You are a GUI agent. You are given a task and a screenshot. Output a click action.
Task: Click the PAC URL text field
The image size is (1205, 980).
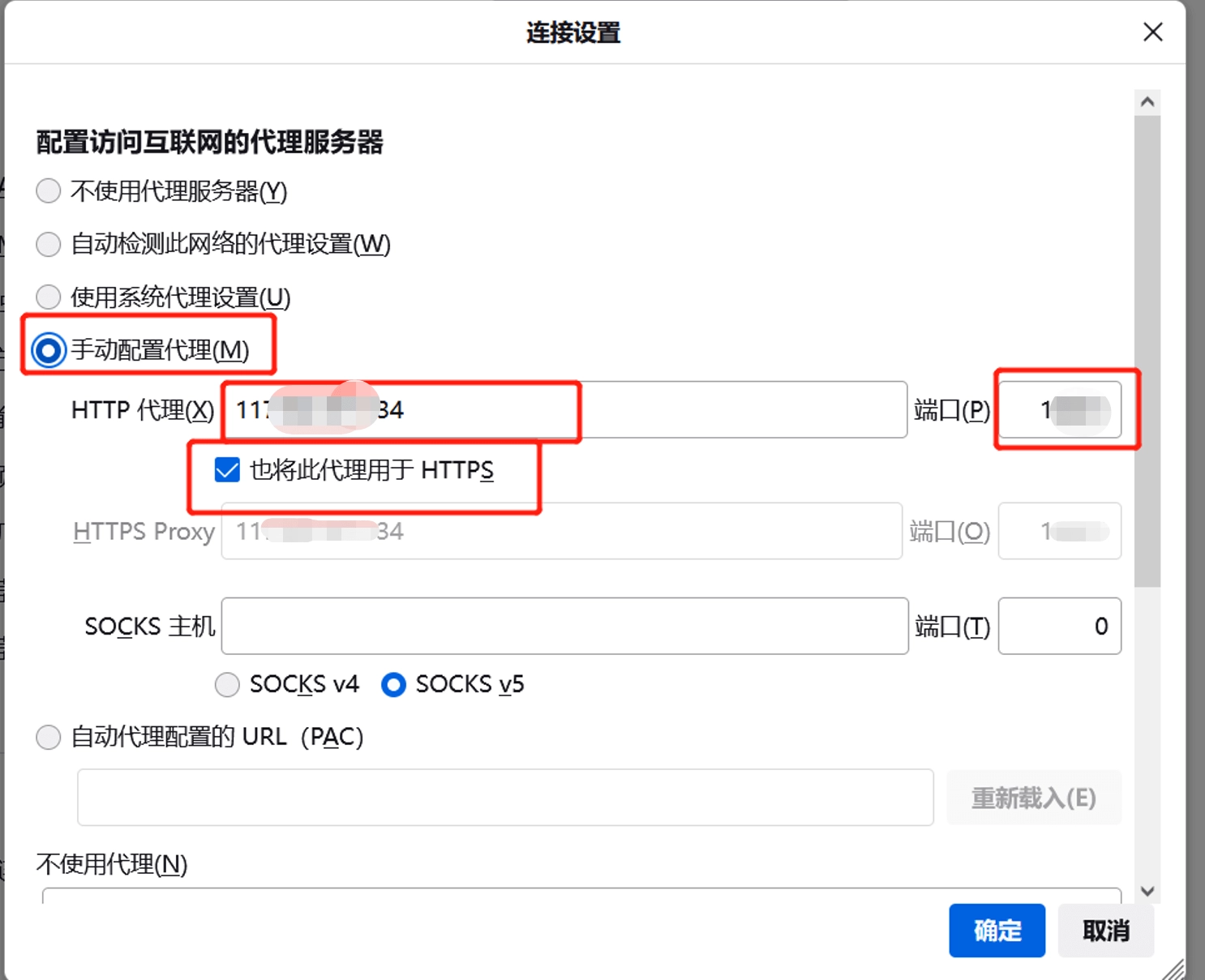pos(504,798)
